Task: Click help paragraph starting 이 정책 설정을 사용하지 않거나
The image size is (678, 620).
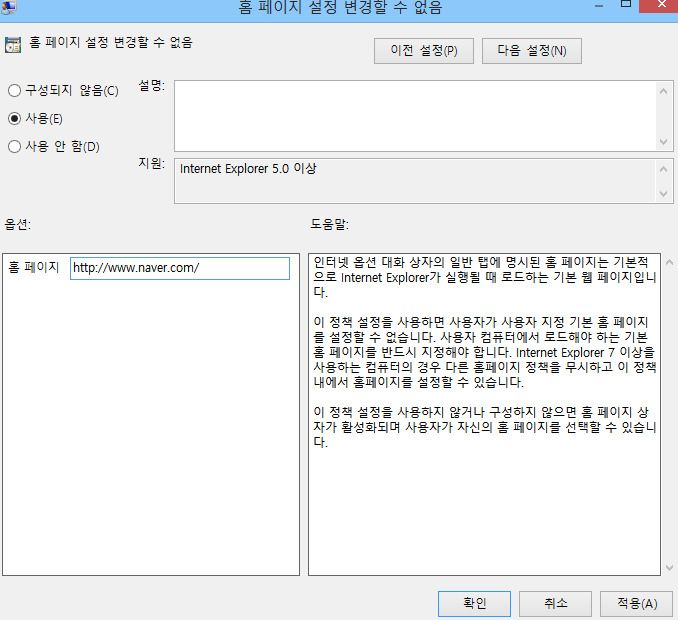Action: pyautogui.click(x=484, y=427)
